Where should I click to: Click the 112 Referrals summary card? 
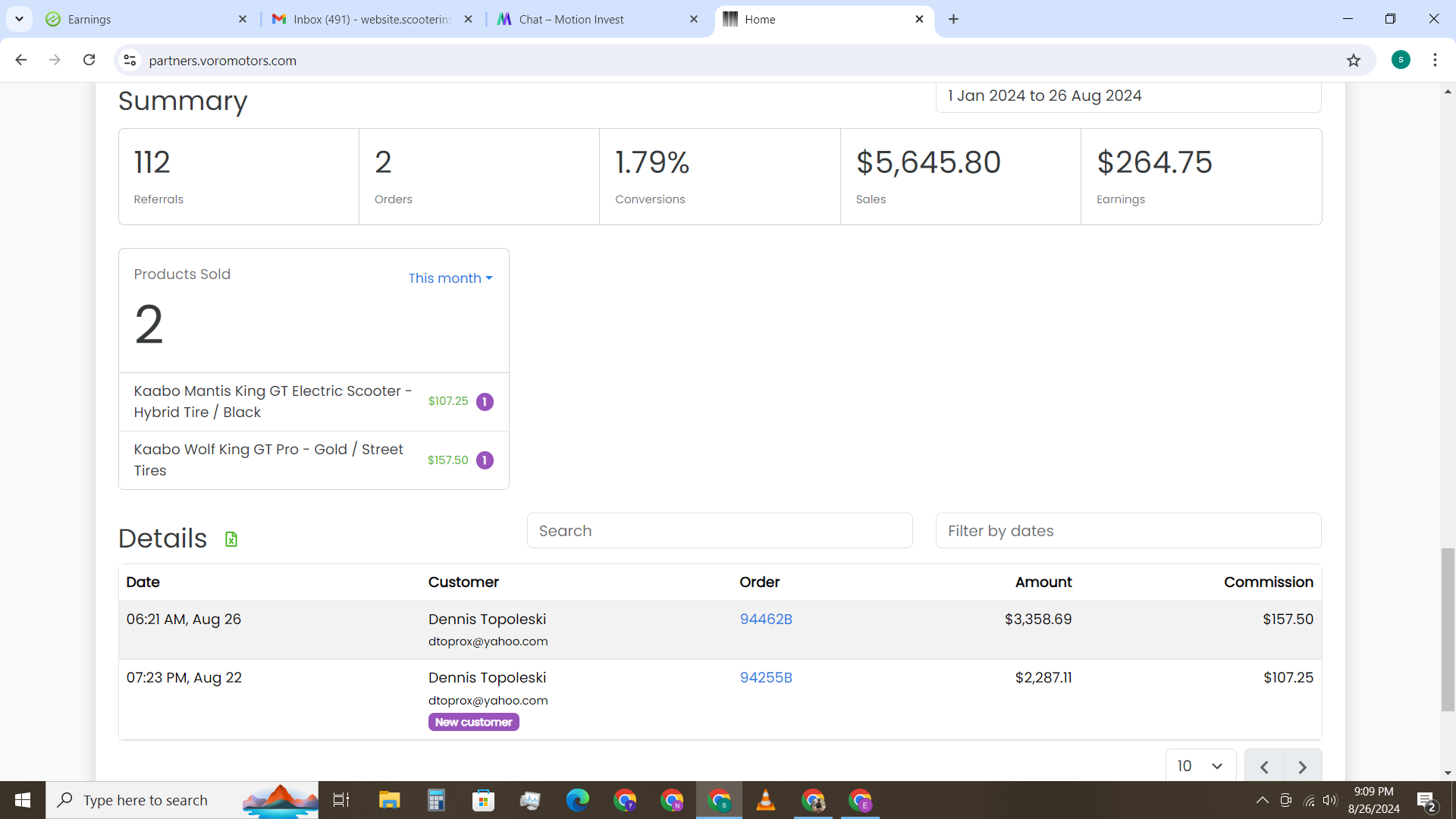(239, 177)
